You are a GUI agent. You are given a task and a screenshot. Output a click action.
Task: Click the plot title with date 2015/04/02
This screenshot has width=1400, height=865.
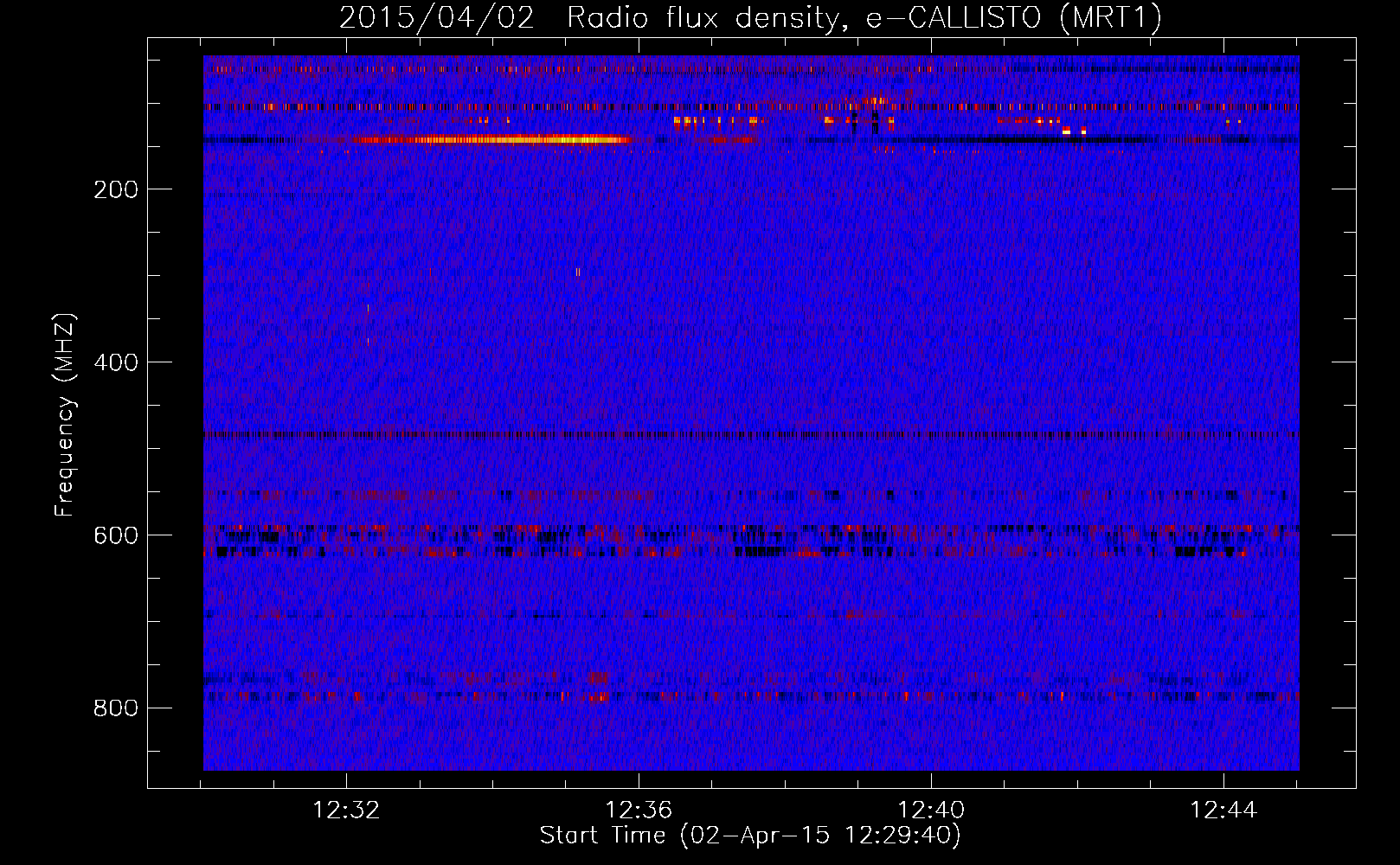tap(750, 17)
